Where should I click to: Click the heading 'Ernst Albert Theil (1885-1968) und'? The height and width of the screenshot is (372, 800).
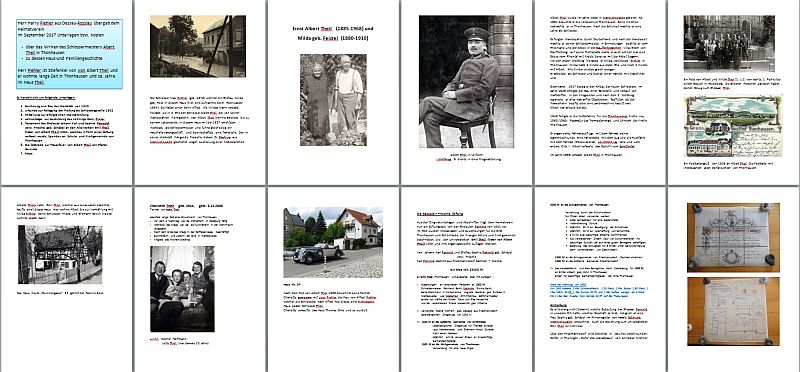click(x=332, y=29)
